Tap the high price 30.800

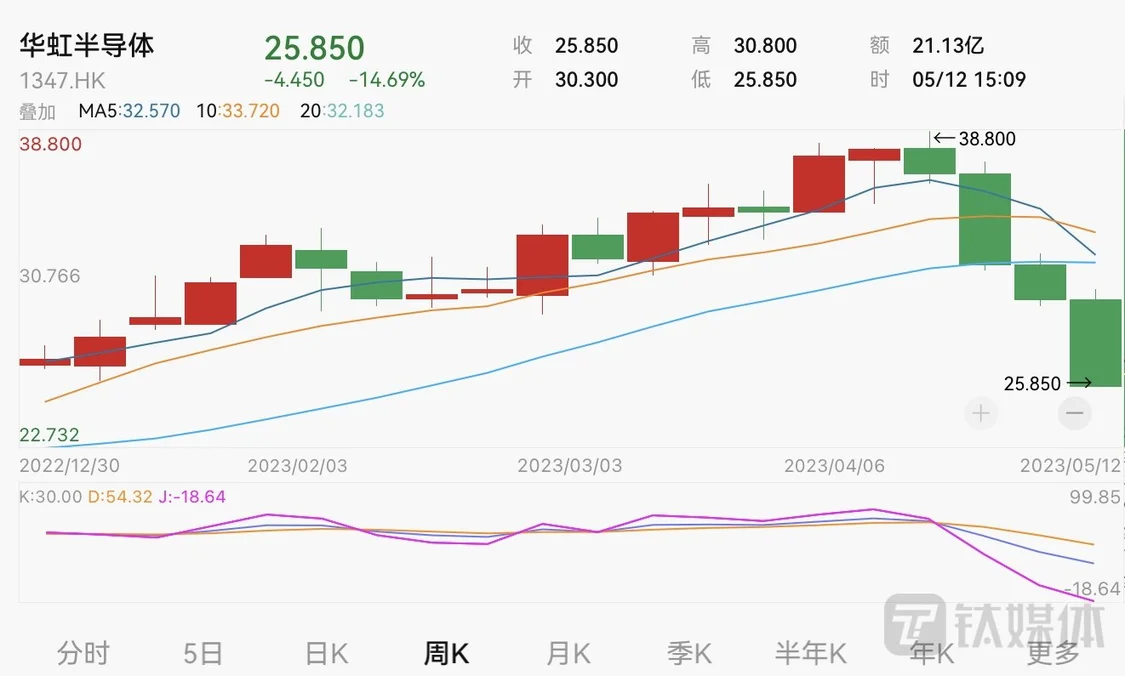coord(765,45)
